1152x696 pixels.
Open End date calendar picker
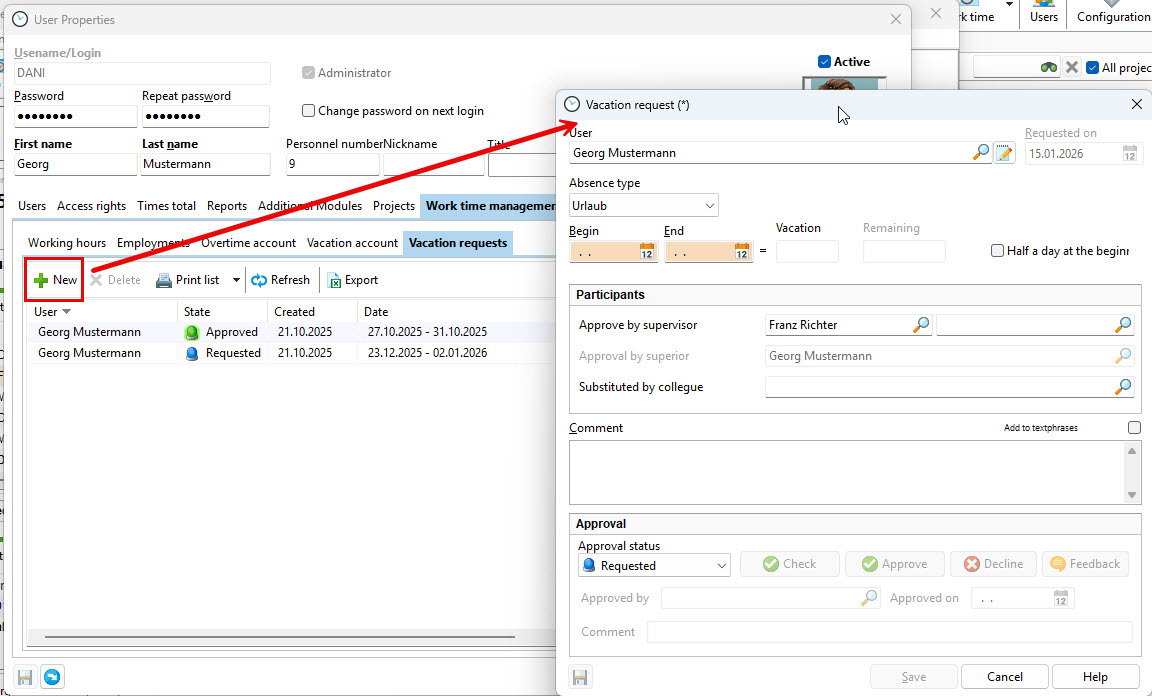(x=741, y=252)
